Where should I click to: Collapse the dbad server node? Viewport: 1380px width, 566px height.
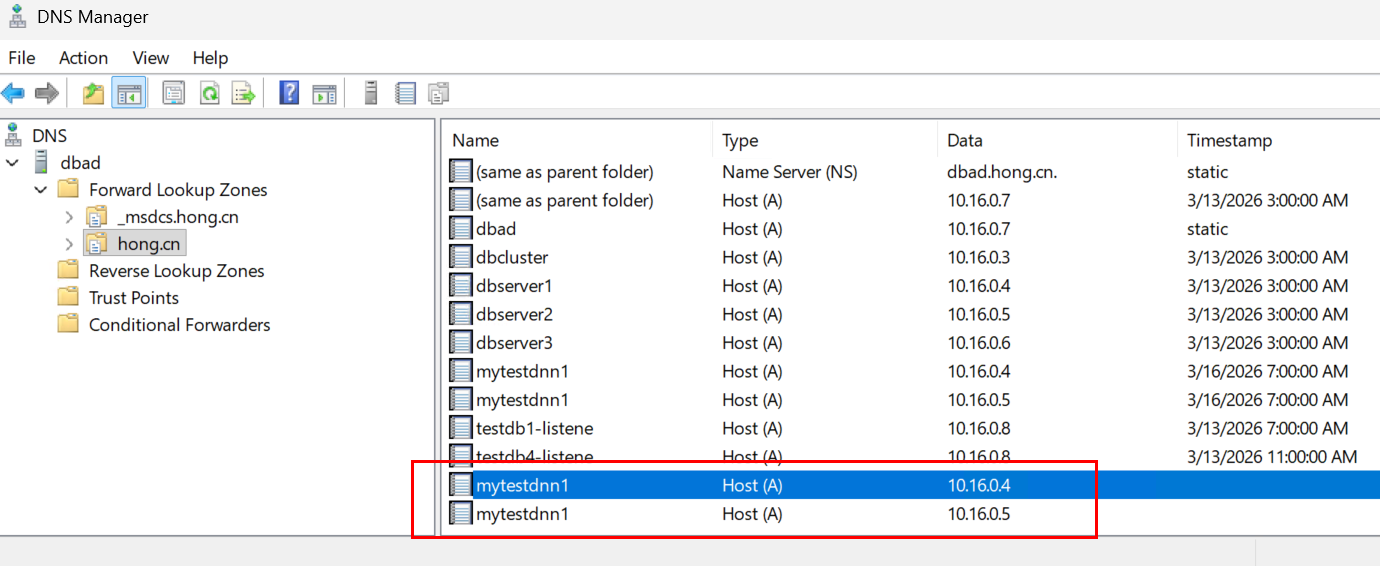(x=13, y=163)
